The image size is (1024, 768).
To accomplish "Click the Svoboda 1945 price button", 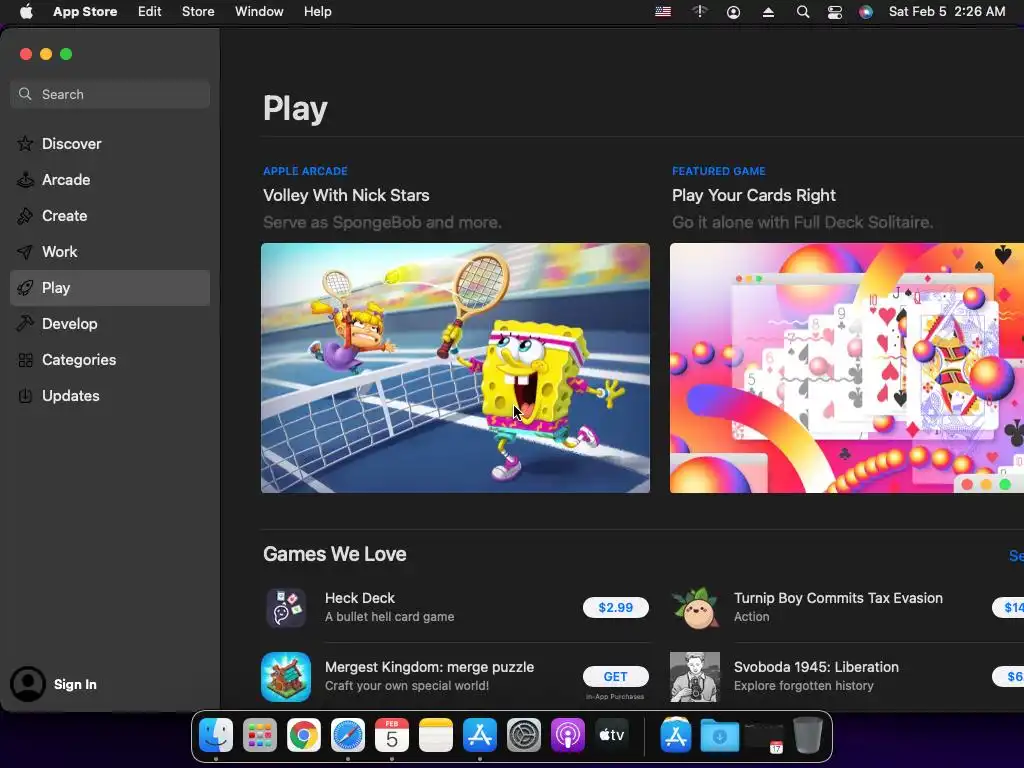I will (x=1008, y=677).
